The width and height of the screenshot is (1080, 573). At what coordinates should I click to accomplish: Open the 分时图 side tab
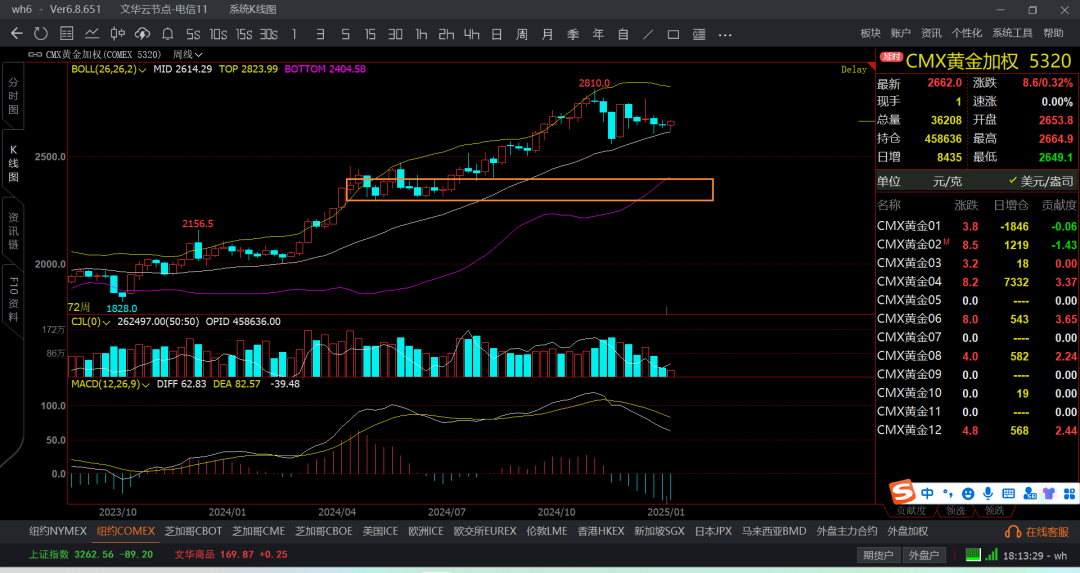pyautogui.click(x=13, y=96)
